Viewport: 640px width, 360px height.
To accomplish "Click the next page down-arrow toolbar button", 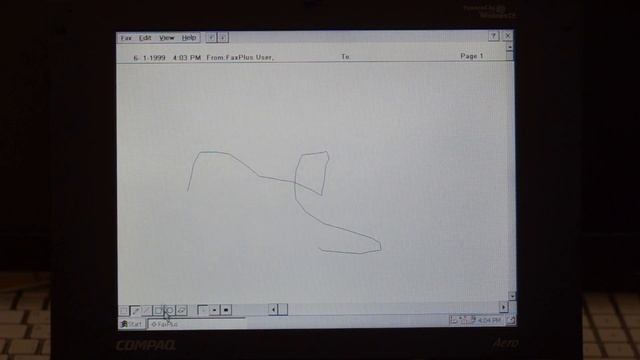I will pyautogui.click(x=222, y=38).
